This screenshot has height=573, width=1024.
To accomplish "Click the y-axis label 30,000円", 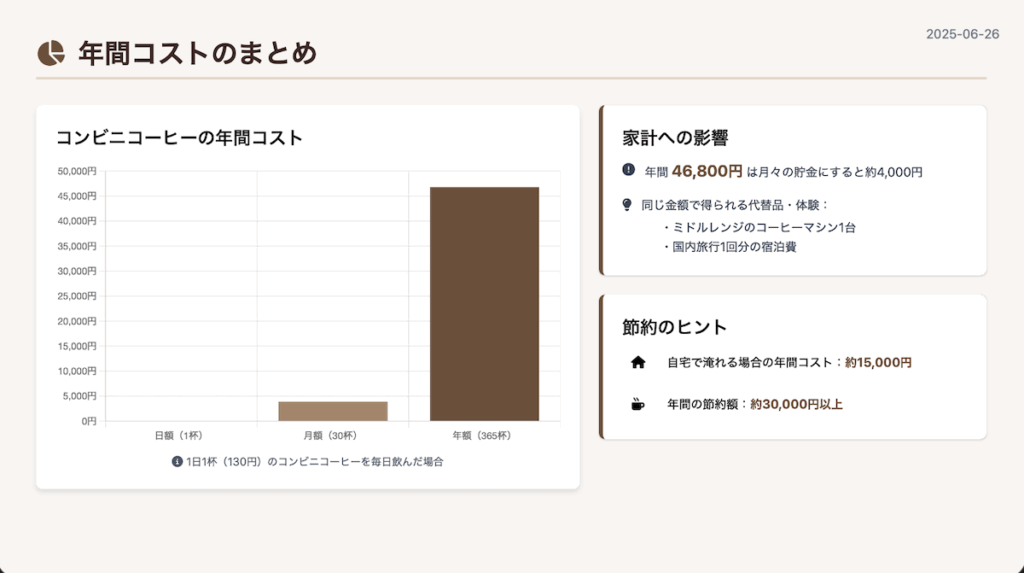I will [76, 271].
